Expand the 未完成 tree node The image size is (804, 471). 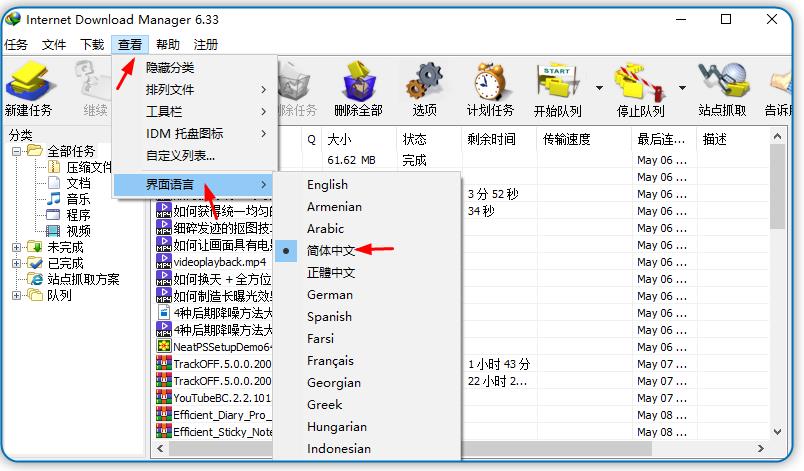point(16,247)
